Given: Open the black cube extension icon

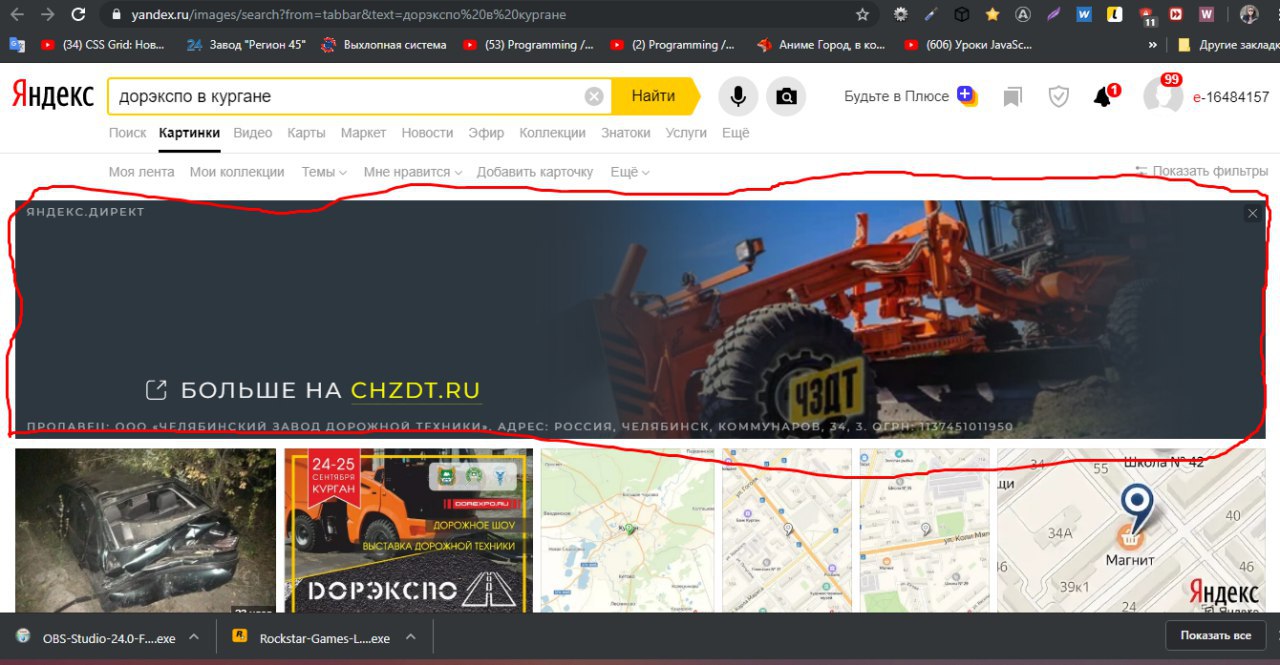Looking at the screenshot, I should point(961,15).
